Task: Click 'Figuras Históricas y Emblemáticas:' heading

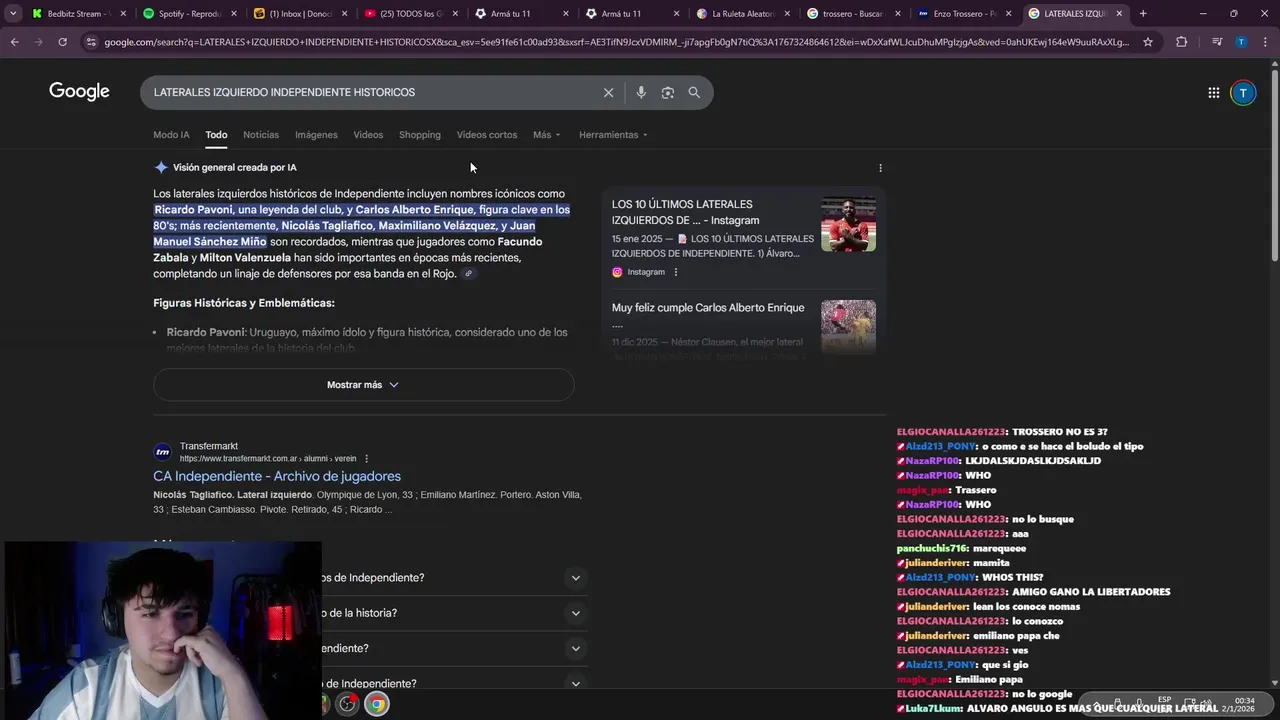Action: (244, 303)
